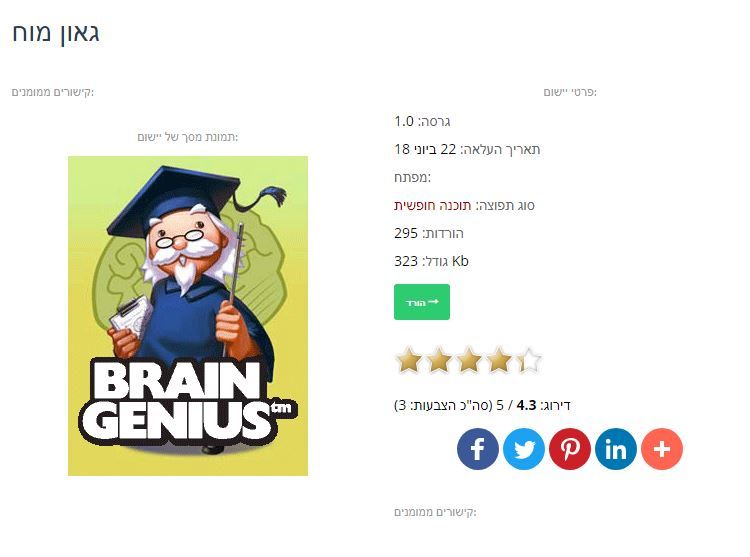
Task: Pick the fourth gold rating star
Action: tap(499, 360)
